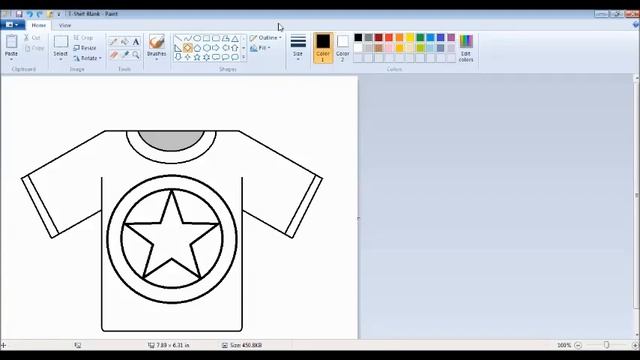Choose the highlighted Diamond shape
Screen dimensions: 640x360
point(188,48)
